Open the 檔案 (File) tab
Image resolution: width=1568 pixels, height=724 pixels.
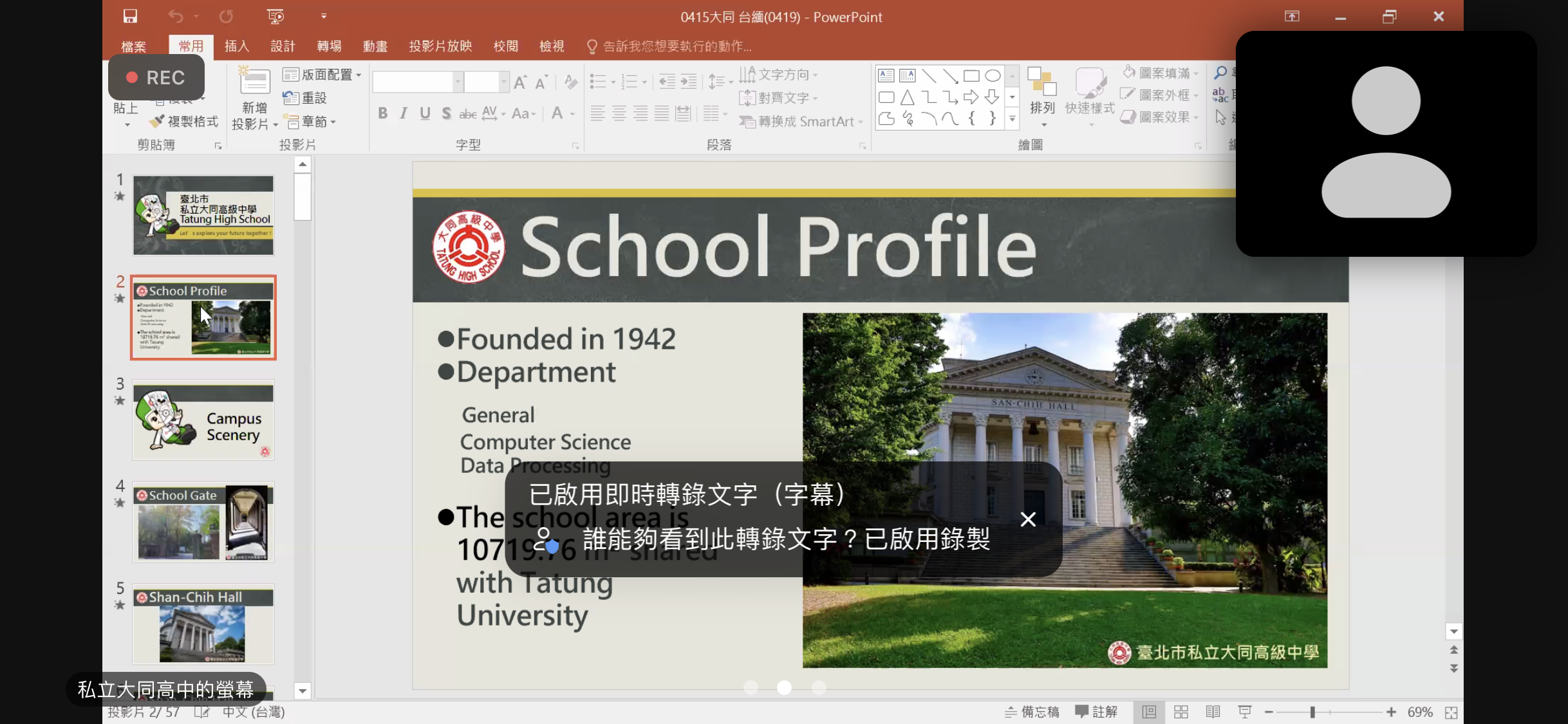tap(133, 46)
